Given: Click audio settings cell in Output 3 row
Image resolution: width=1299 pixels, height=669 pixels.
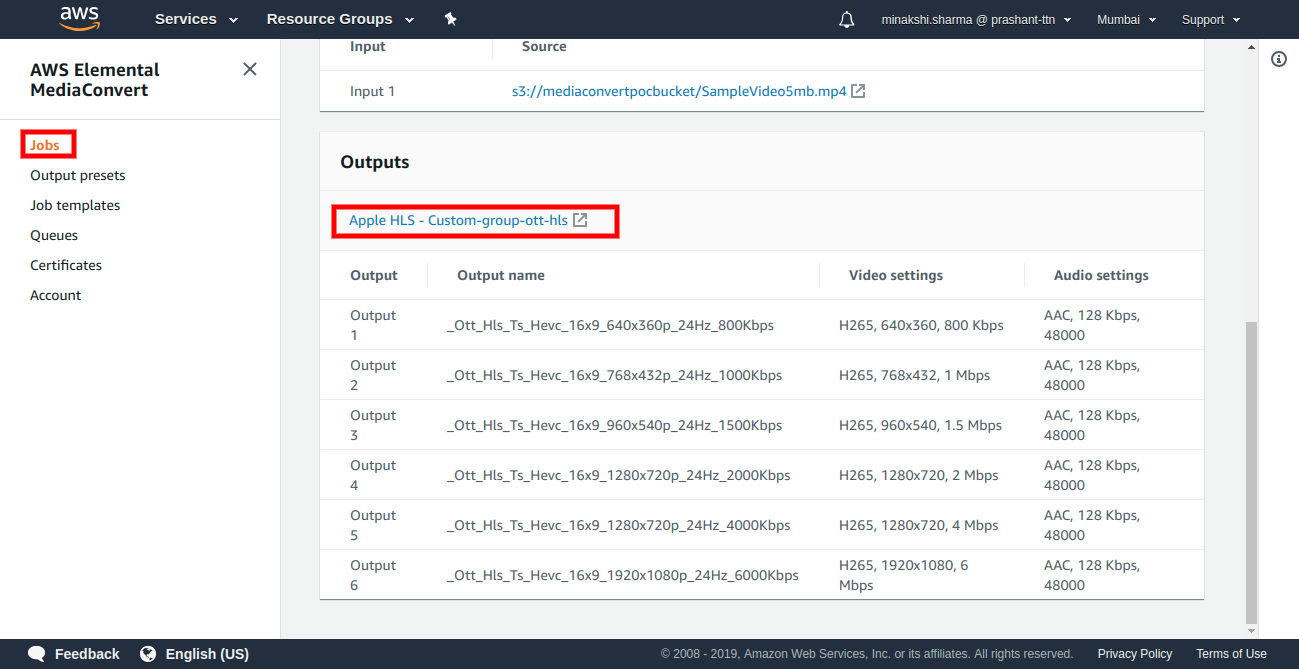Looking at the screenshot, I should (x=1092, y=425).
